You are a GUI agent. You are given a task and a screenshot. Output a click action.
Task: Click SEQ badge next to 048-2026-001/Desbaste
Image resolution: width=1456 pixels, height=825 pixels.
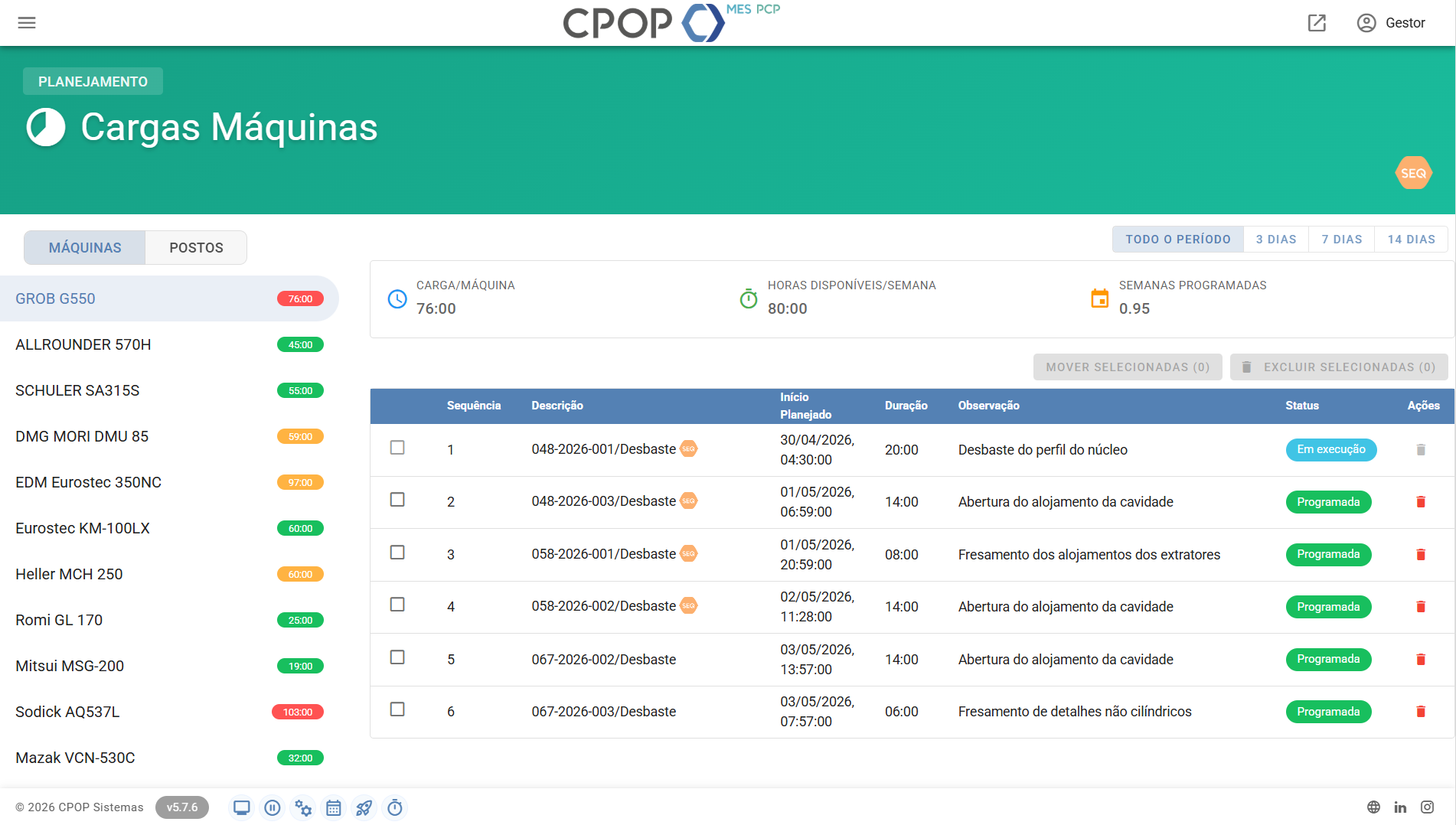pyautogui.click(x=689, y=449)
